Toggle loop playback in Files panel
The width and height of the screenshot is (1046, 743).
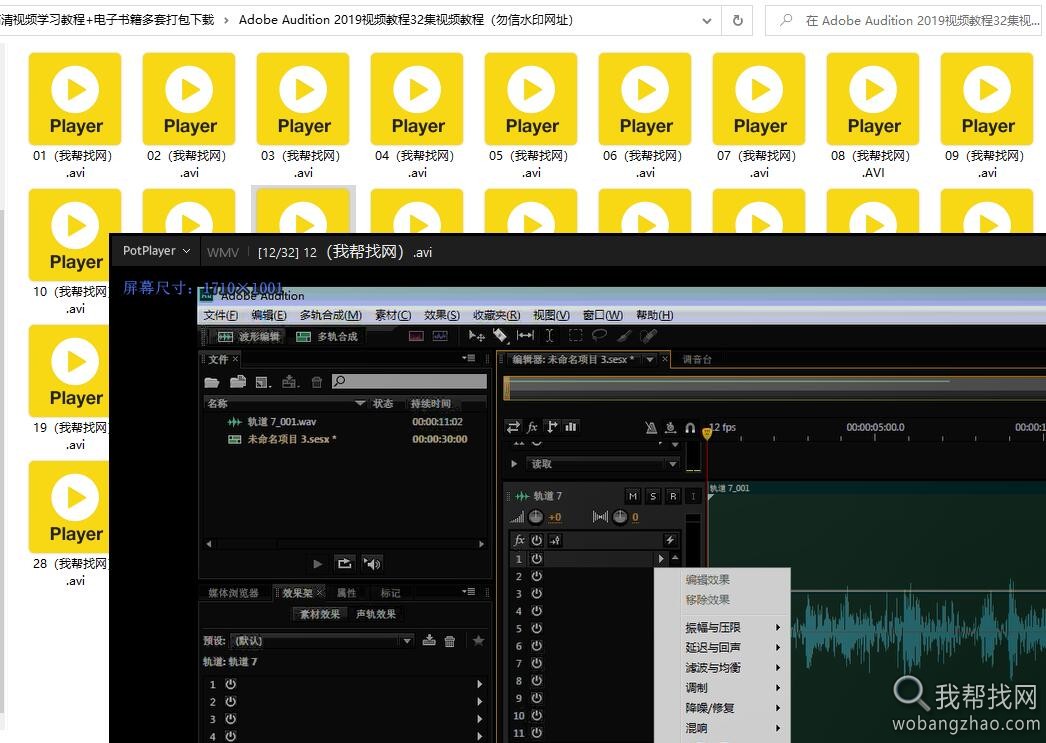click(x=344, y=564)
